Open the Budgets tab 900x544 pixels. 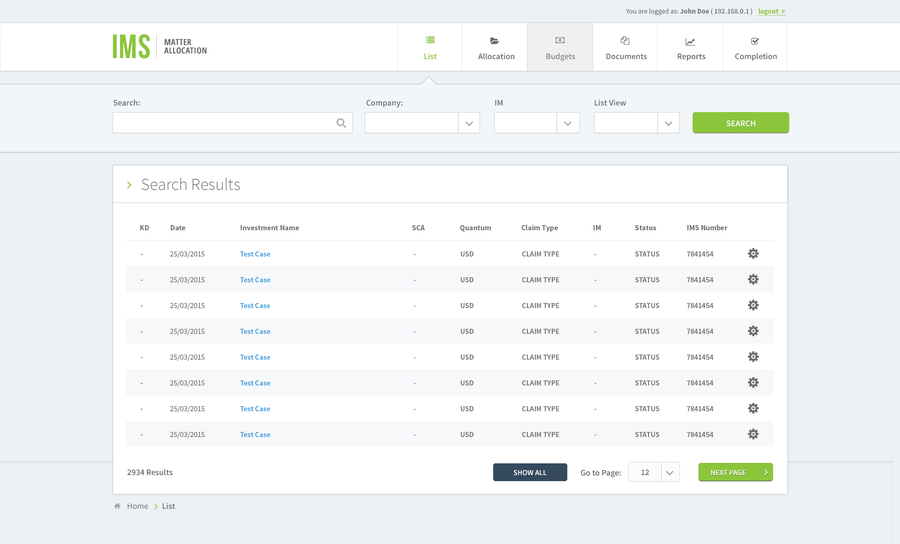(x=560, y=47)
